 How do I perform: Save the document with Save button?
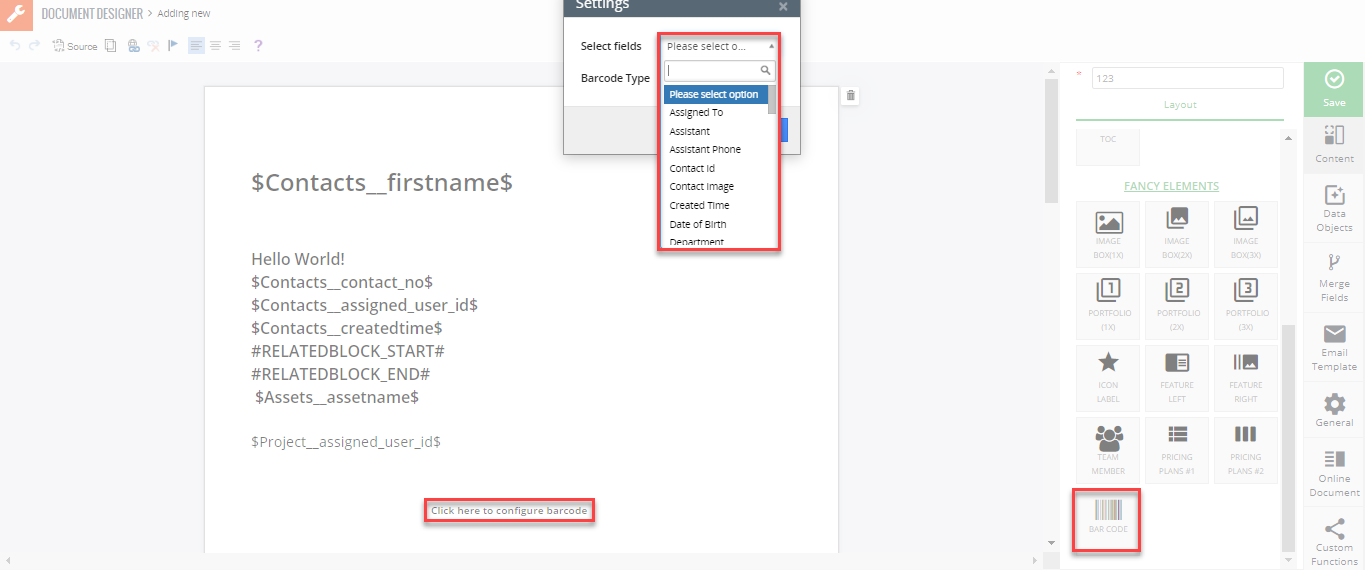coord(1334,88)
